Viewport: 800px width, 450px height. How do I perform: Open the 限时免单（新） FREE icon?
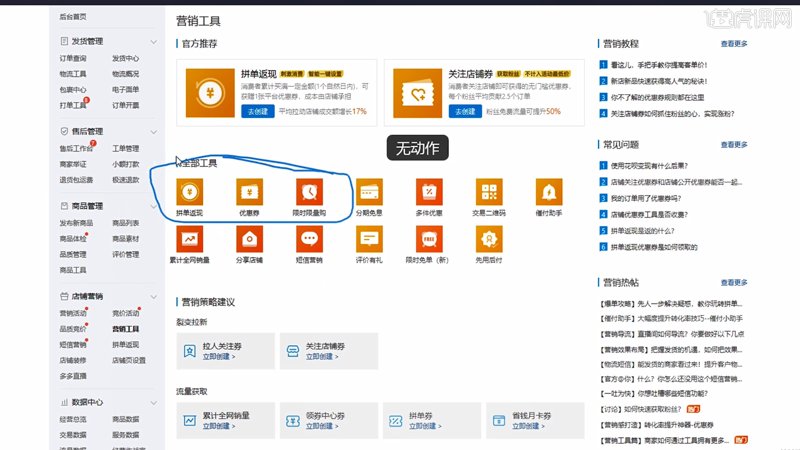[x=429, y=239]
